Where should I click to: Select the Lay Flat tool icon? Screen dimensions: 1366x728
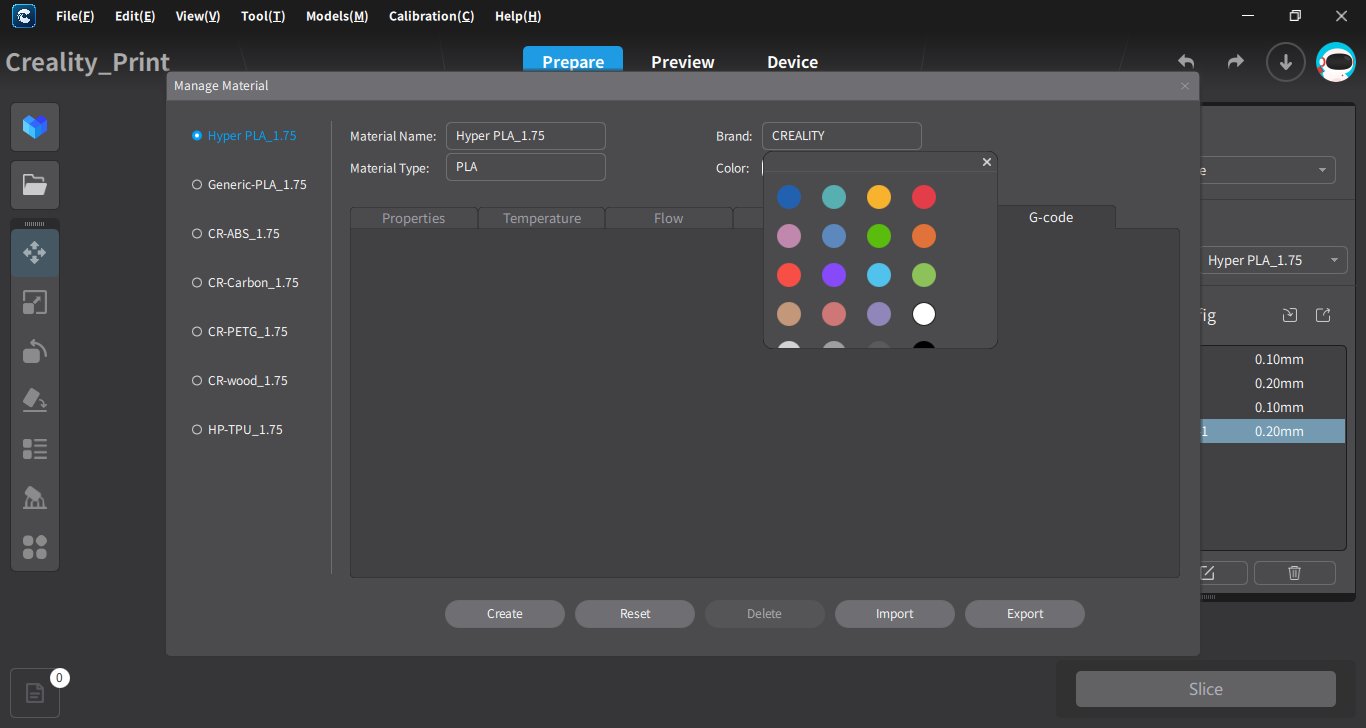click(x=35, y=400)
